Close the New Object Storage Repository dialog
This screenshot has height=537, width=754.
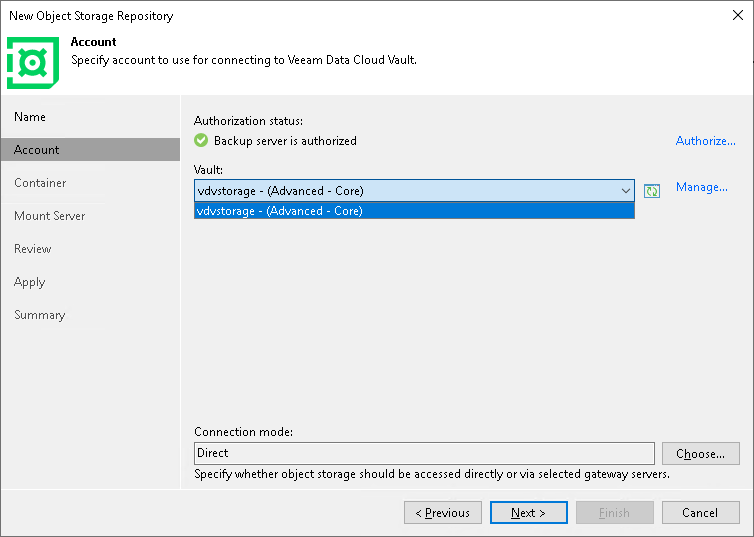point(737,15)
